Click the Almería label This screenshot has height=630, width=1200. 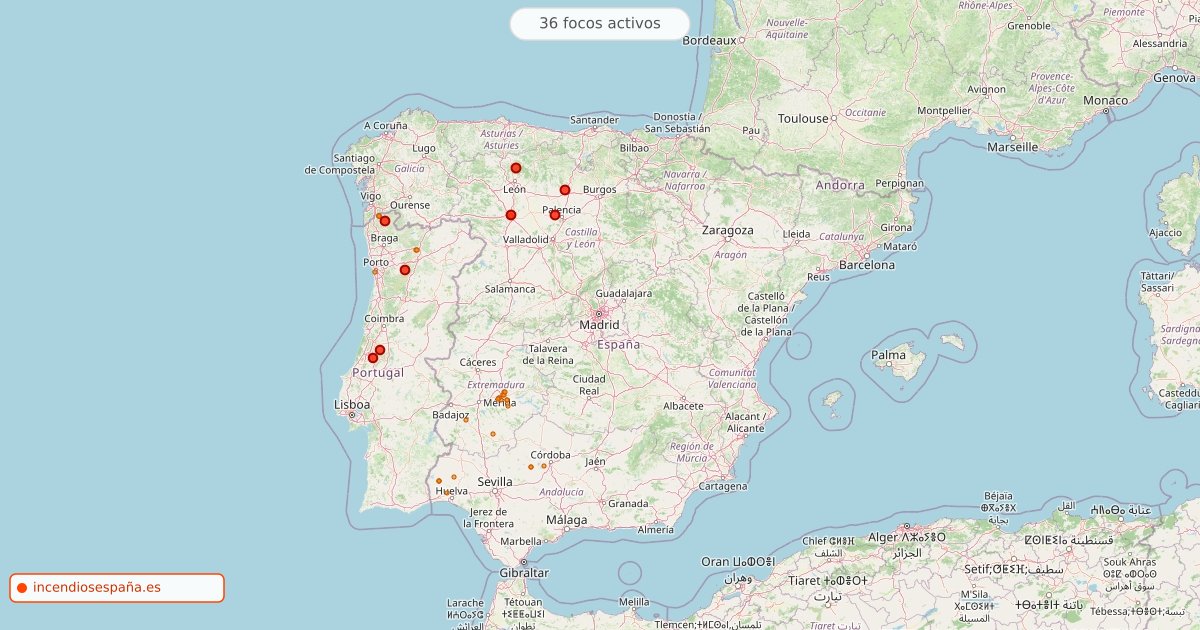(656, 530)
